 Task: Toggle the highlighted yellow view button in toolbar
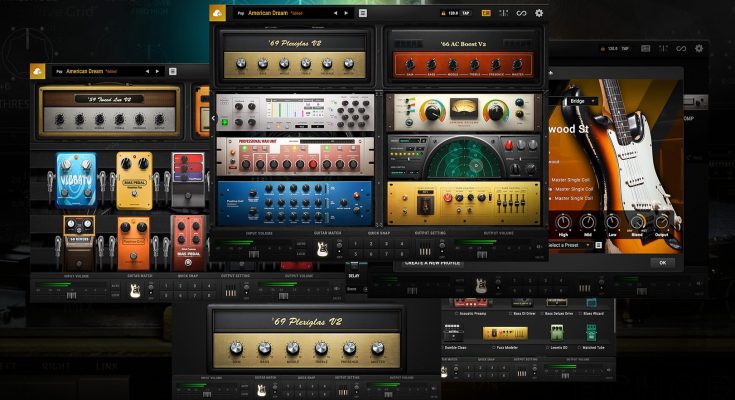pyautogui.click(x=485, y=13)
